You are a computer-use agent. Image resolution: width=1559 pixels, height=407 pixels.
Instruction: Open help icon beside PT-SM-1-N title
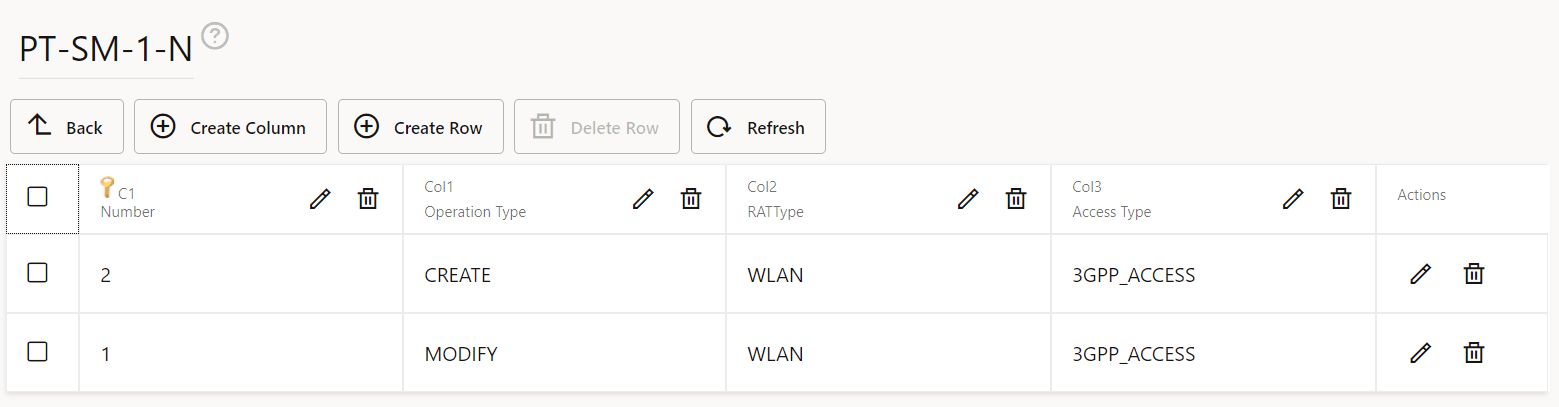(x=215, y=37)
